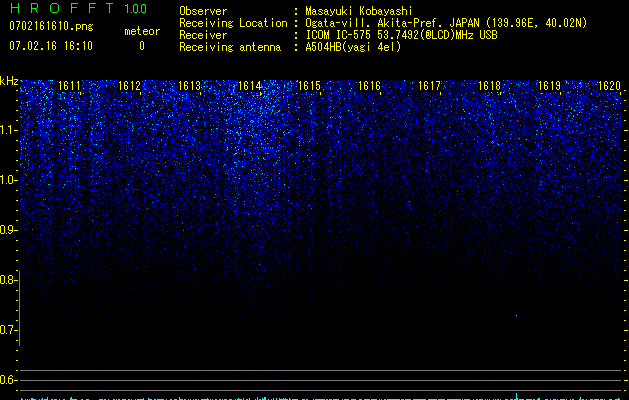Click the 1617 time marker
Image resolution: width=629 pixels, height=400 pixels.
tap(429, 86)
